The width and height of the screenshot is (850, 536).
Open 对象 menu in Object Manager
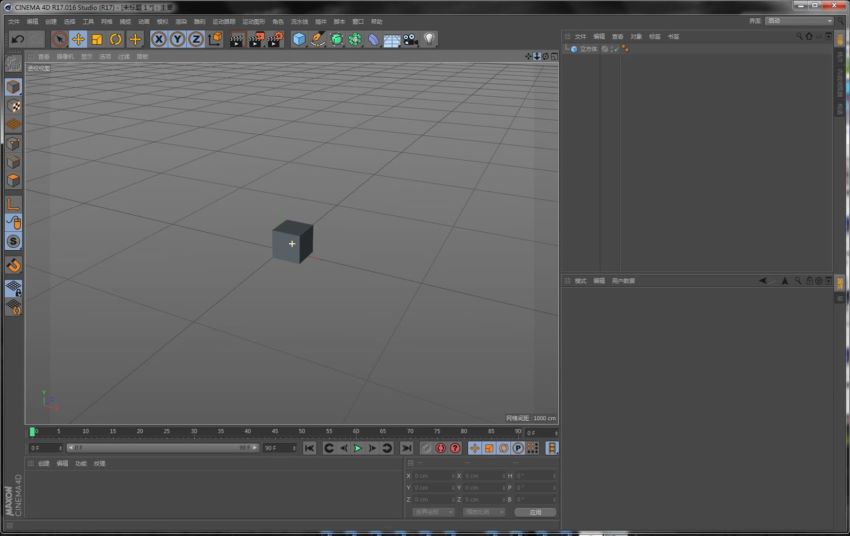pos(636,37)
